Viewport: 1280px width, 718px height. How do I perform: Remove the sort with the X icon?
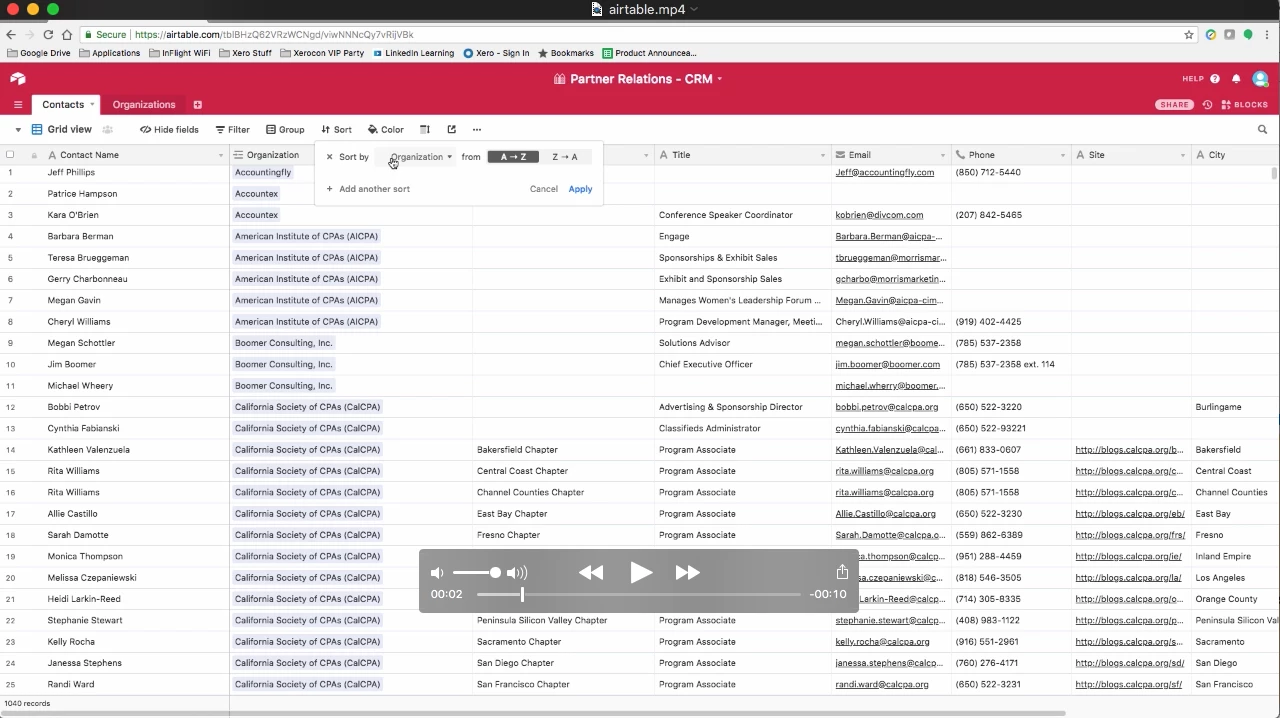pyautogui.click(x=329, y=157)
